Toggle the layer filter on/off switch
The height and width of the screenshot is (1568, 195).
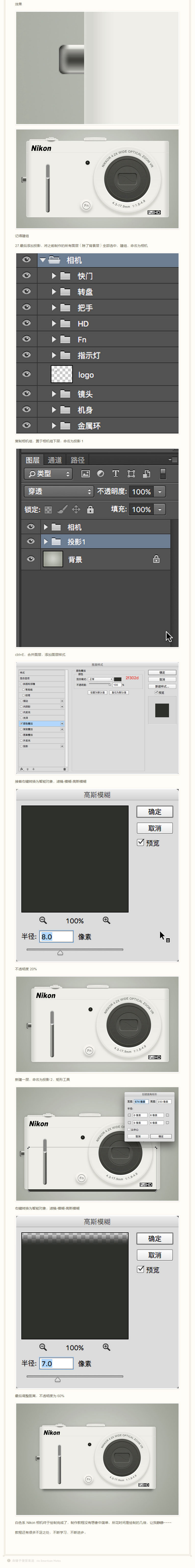(163, 473)
